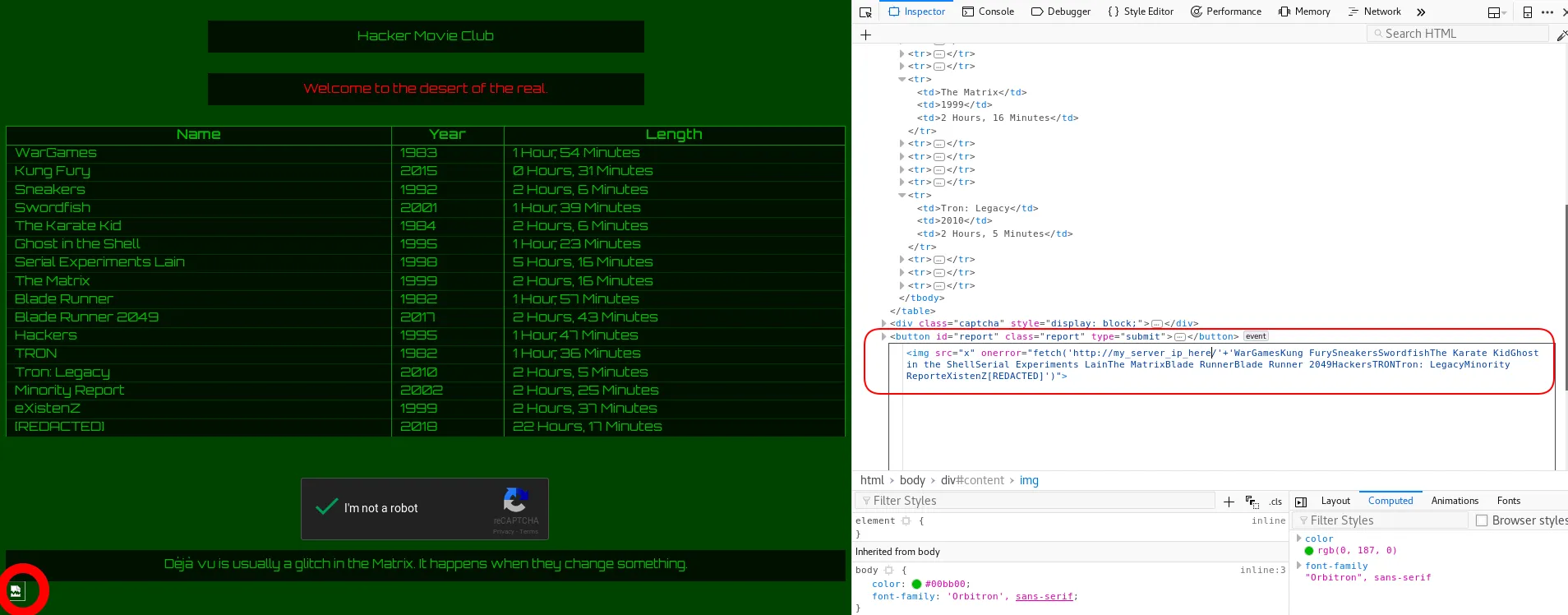The height and width of the screenshot is (615, 1568).
Task: Collapse the tr node containing Tron: Legacy
Action: (x=902, y=196)
